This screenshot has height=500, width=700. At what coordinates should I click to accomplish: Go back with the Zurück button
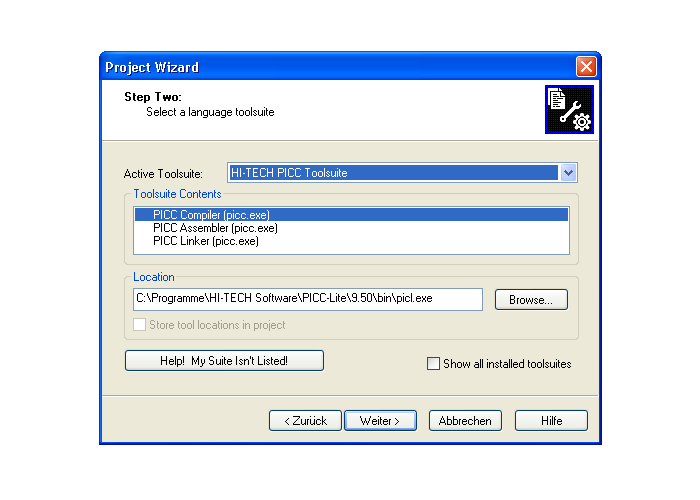point(305,421)
